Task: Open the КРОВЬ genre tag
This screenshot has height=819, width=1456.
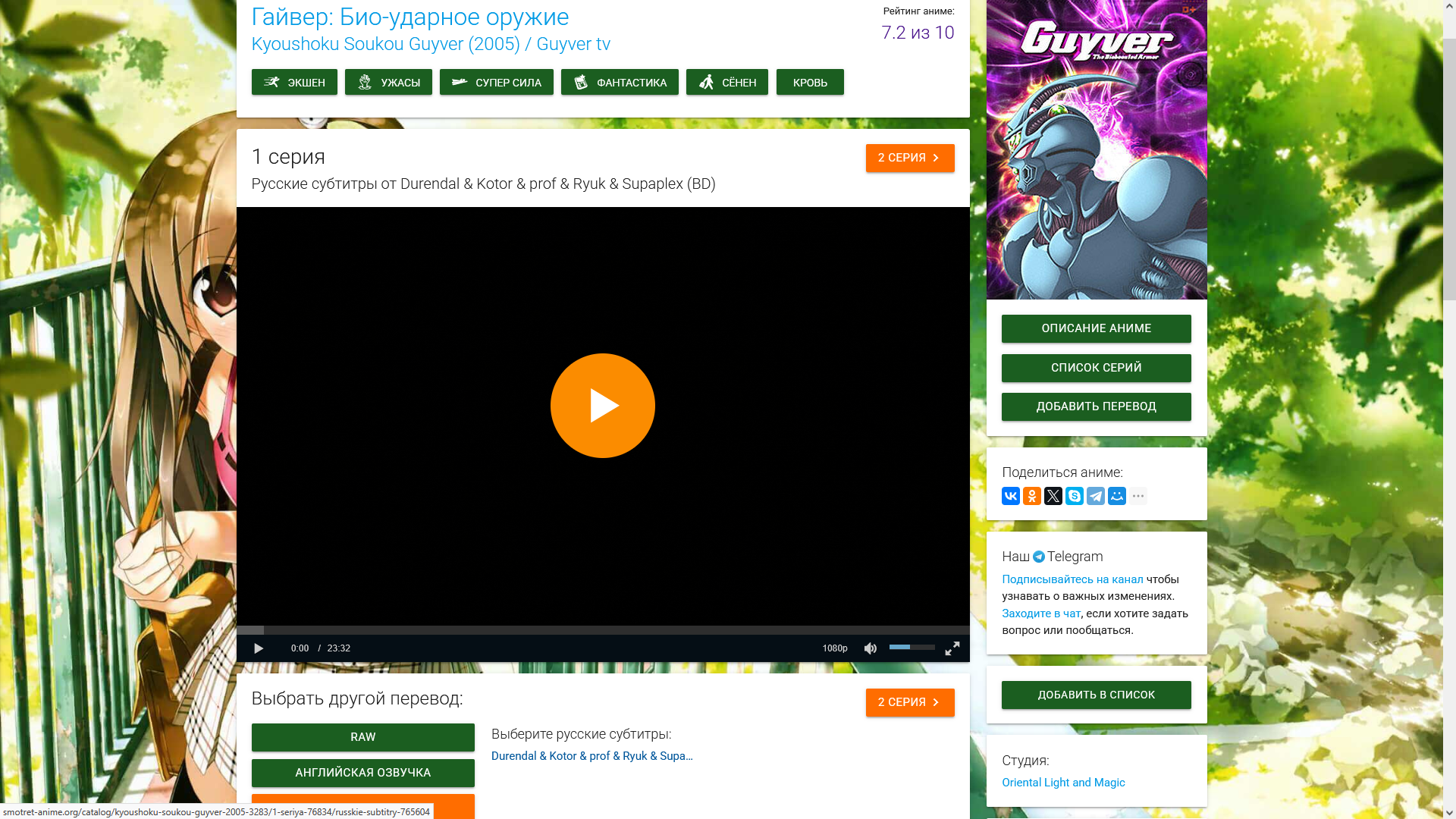Action: tap(810, 82)
